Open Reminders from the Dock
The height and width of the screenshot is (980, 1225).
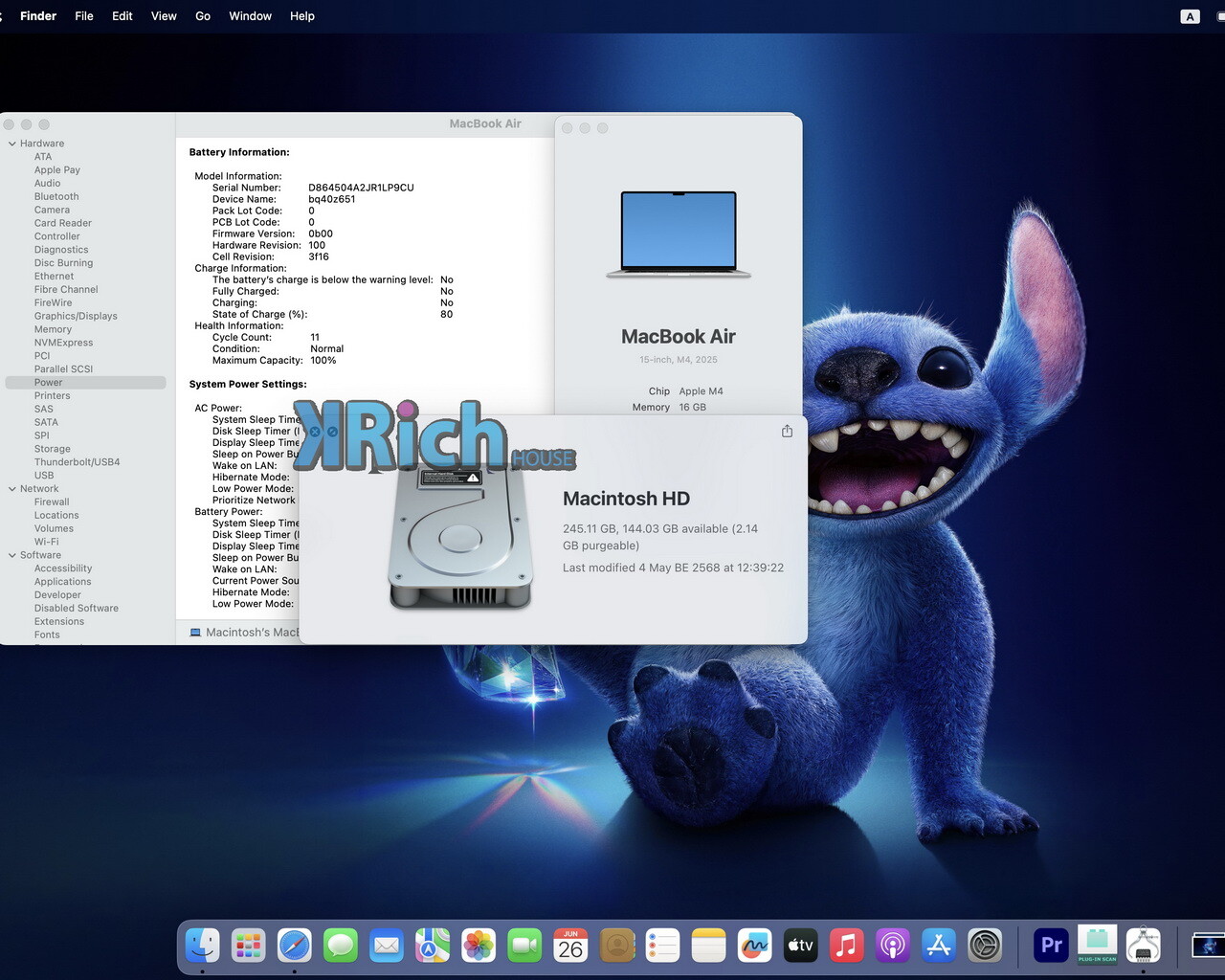(x=662, y=946)
